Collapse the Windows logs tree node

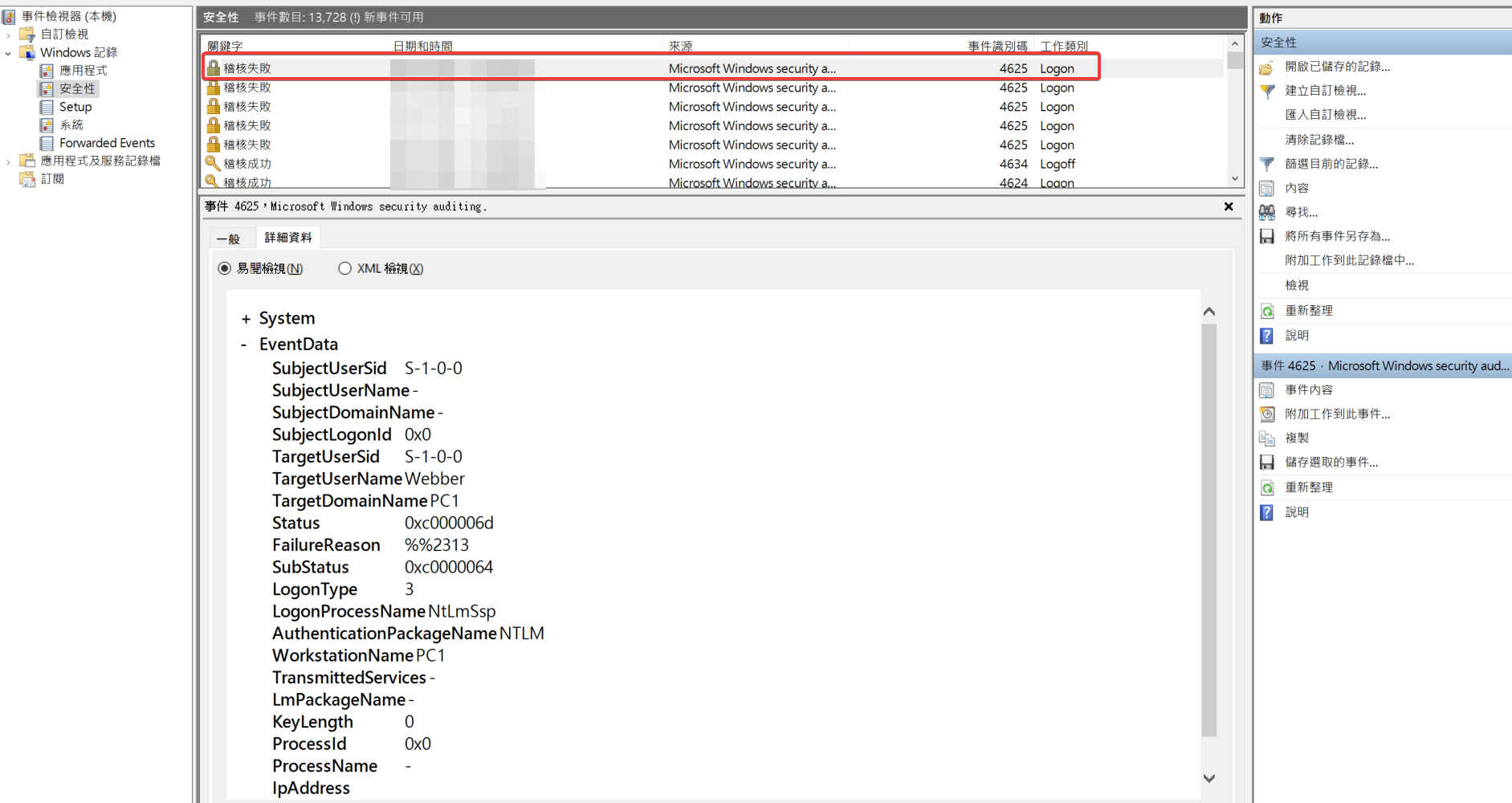pos(9,53)
